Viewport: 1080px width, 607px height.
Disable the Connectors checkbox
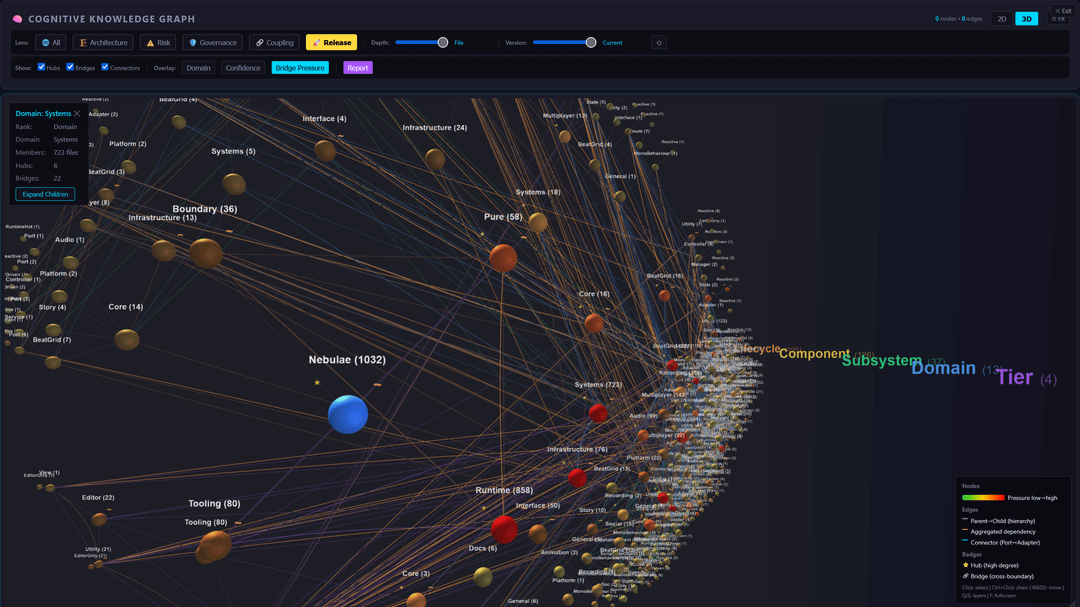(105, 68)
